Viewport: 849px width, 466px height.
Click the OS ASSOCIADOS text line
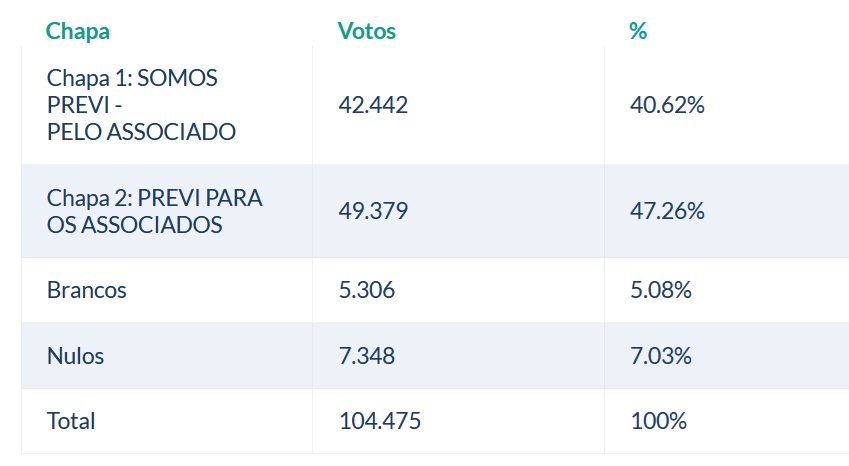pyautogui.click(x=134, y=225)
